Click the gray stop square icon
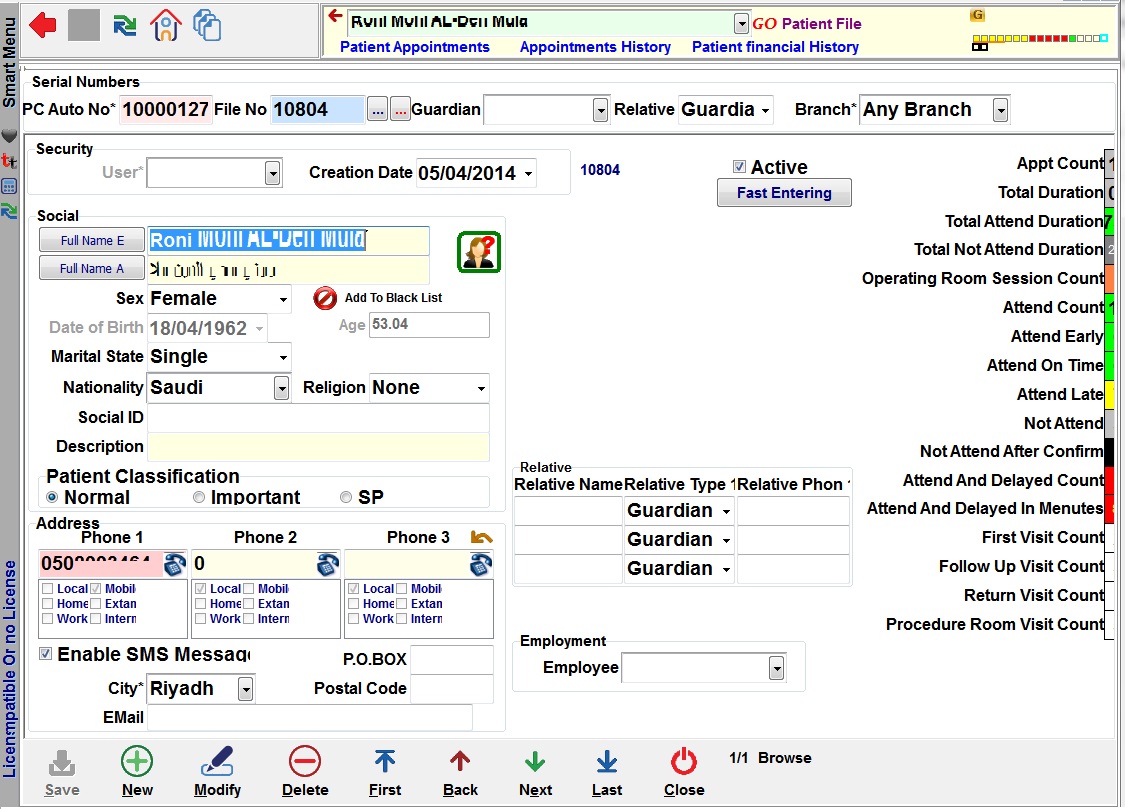Image resolution: width=1125 pixels, height=809 pixels. (84, 25)
